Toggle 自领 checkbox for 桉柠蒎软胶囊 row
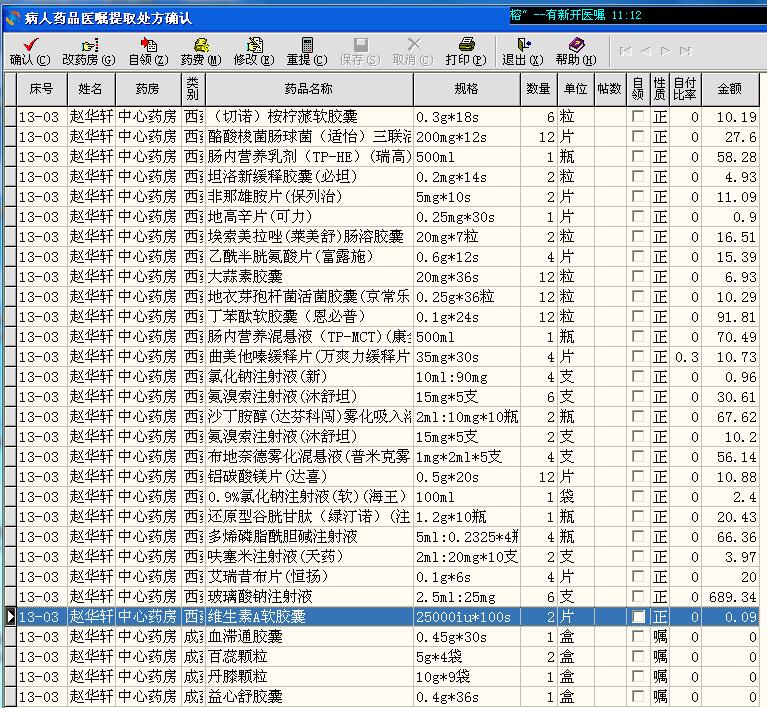The image size is (767, 708). (x=638, y=116)
